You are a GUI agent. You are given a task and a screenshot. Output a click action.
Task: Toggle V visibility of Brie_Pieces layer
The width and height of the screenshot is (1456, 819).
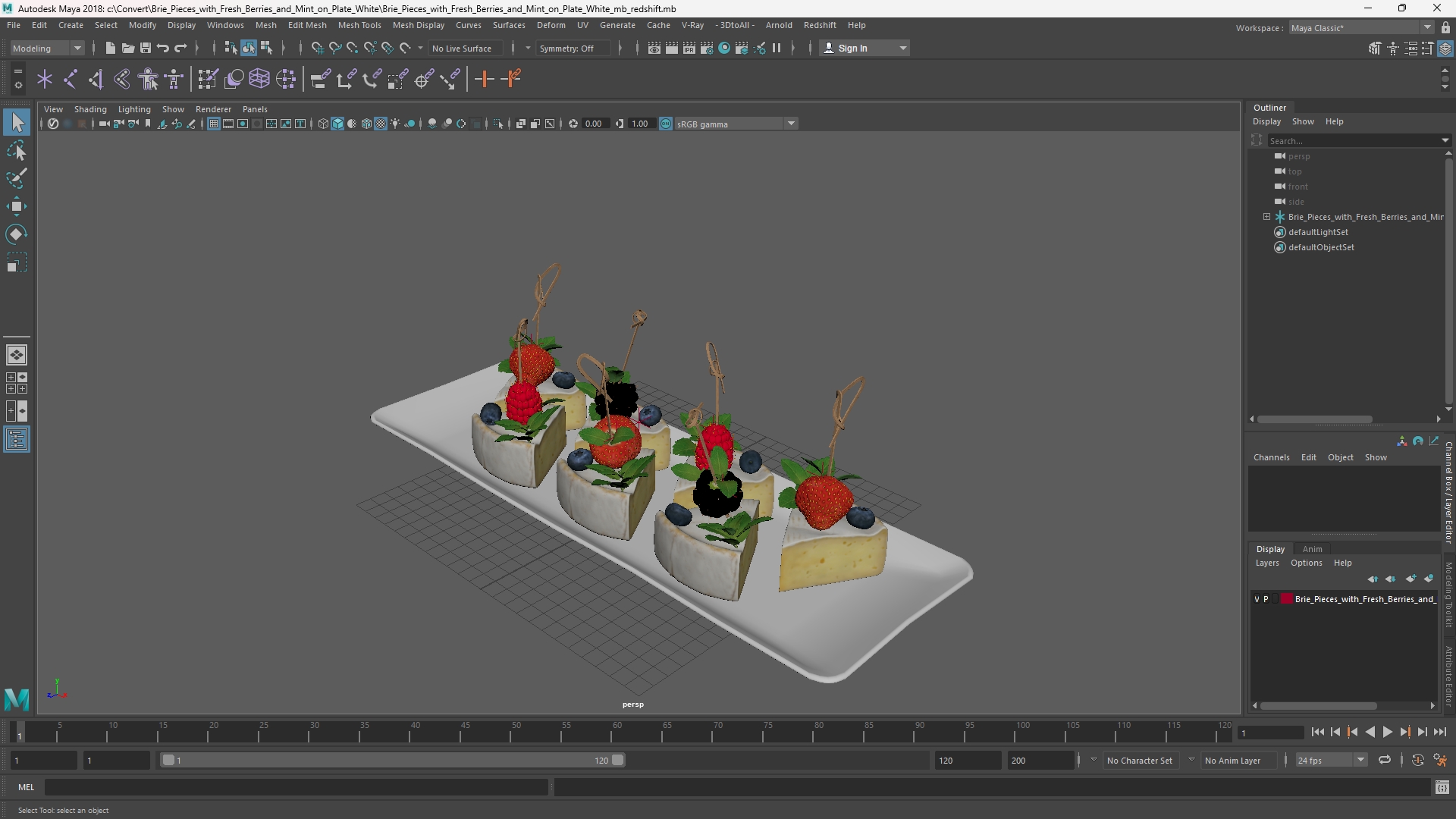tap(1257, 599)
